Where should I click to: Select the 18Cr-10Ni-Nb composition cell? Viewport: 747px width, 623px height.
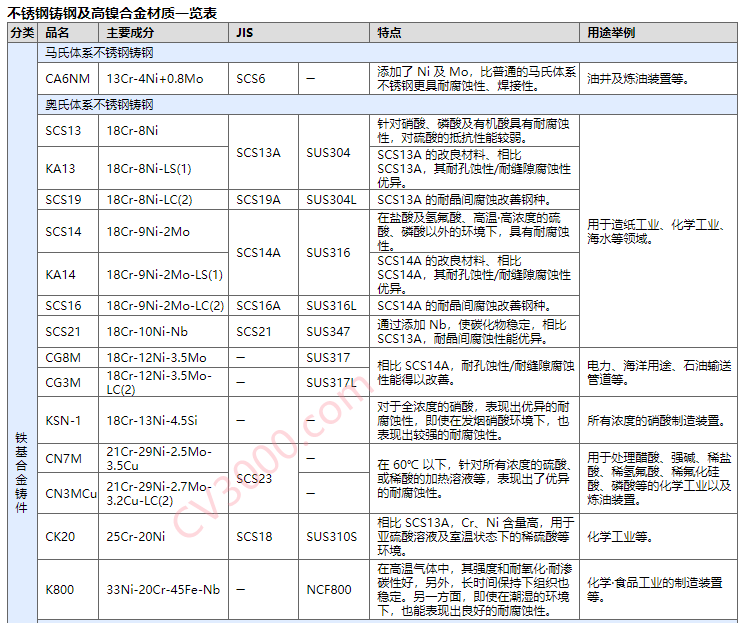point(146,331)
